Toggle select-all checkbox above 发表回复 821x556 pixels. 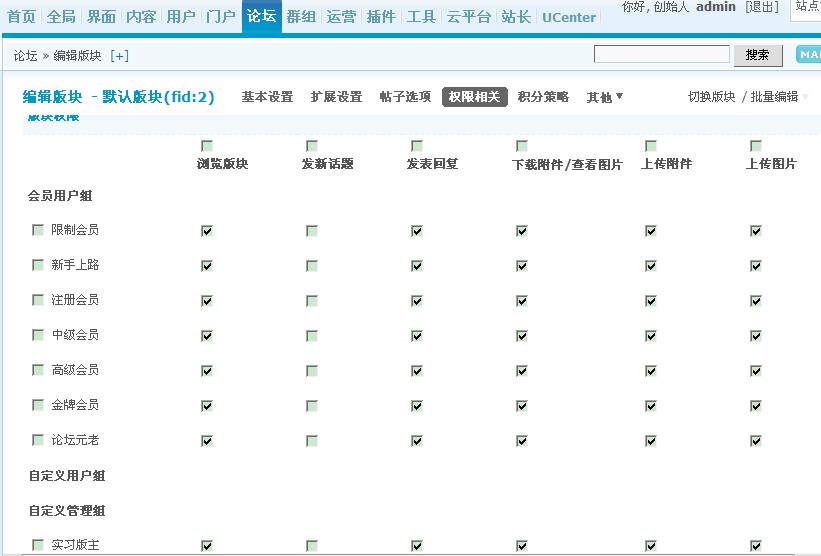(417, 146)
